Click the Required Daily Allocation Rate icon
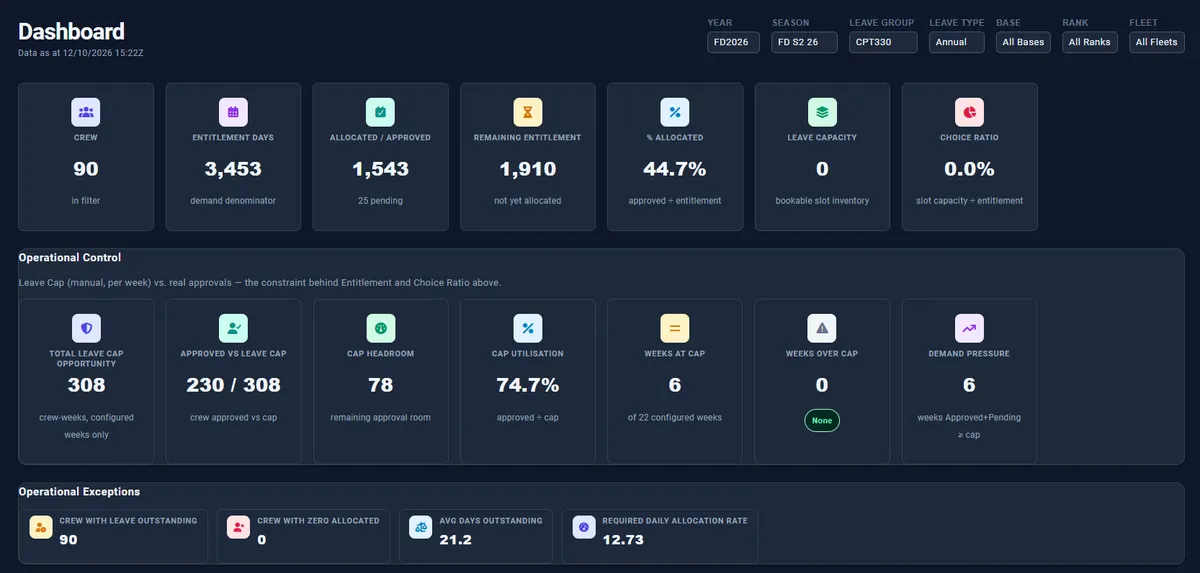The height and width of the screenshot is (573, 1200). pyautogui.click(x=584, y=527)
